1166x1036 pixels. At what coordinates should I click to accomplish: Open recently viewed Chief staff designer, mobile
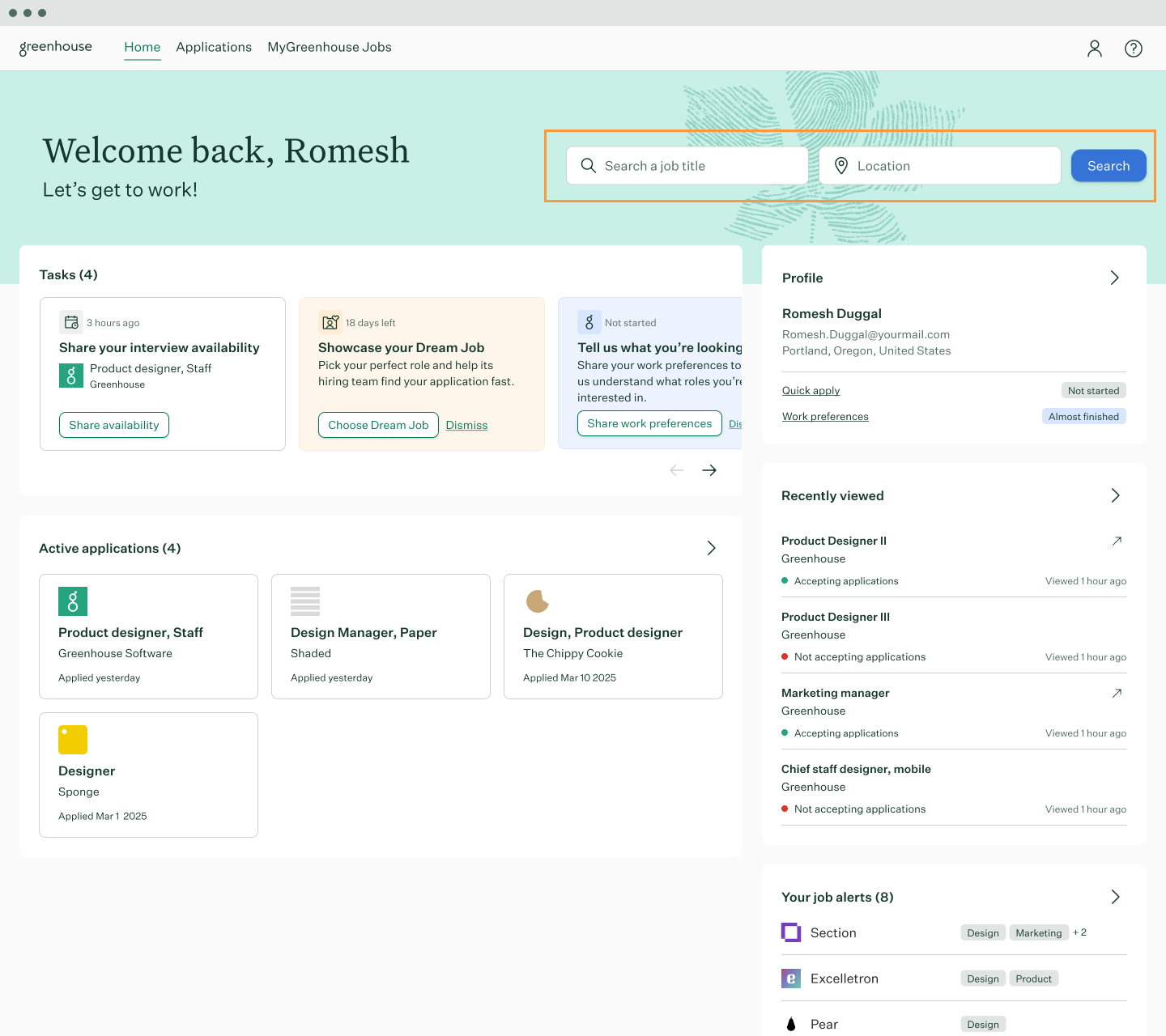(x=856, y=769)
